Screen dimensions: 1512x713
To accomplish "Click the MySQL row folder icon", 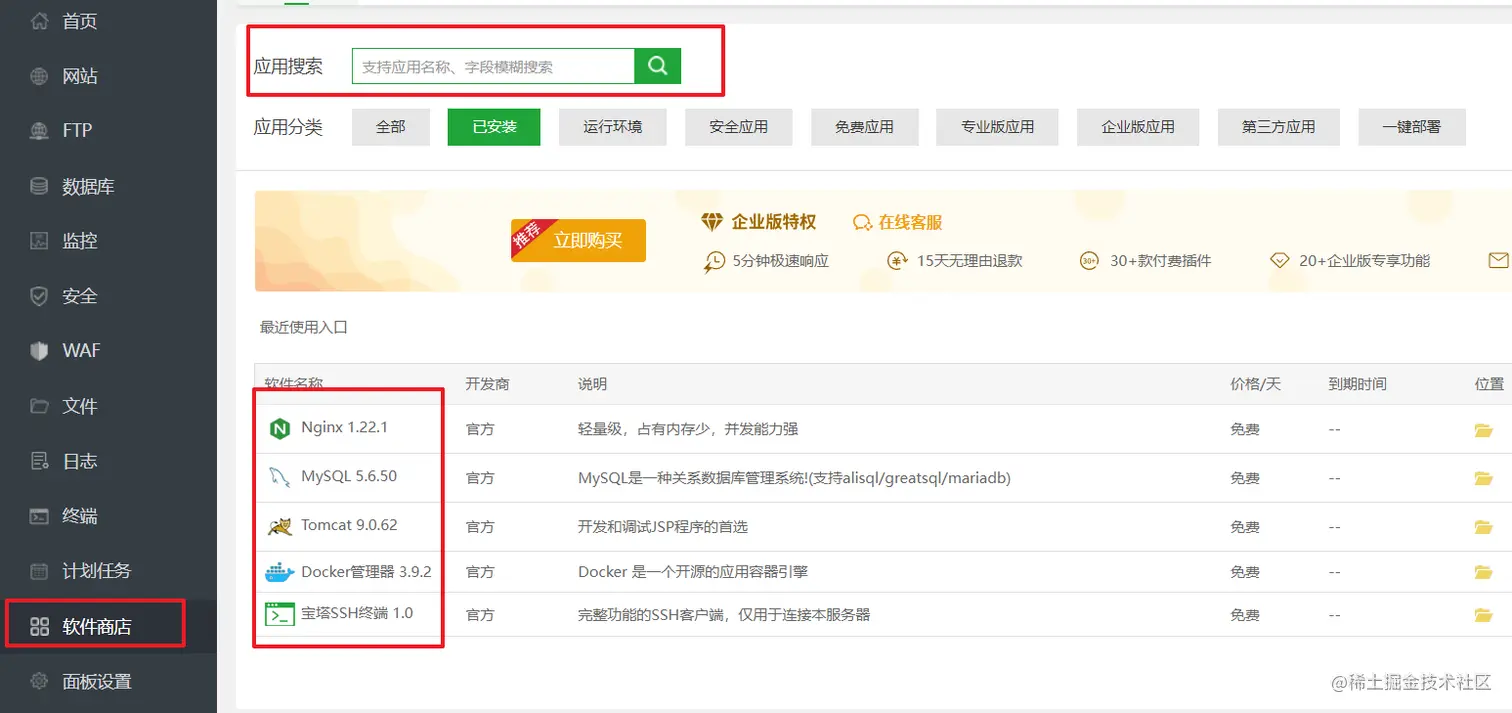I will tap(1483, 479).
